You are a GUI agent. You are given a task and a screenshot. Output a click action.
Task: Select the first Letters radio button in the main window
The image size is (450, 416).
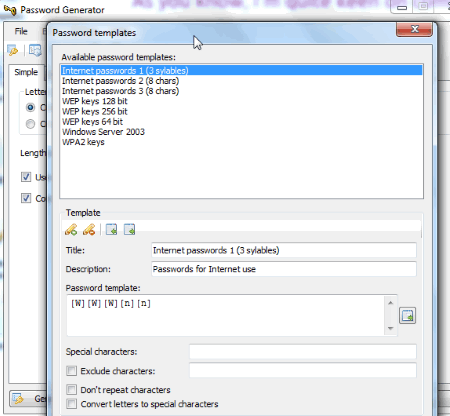[30, 107]
